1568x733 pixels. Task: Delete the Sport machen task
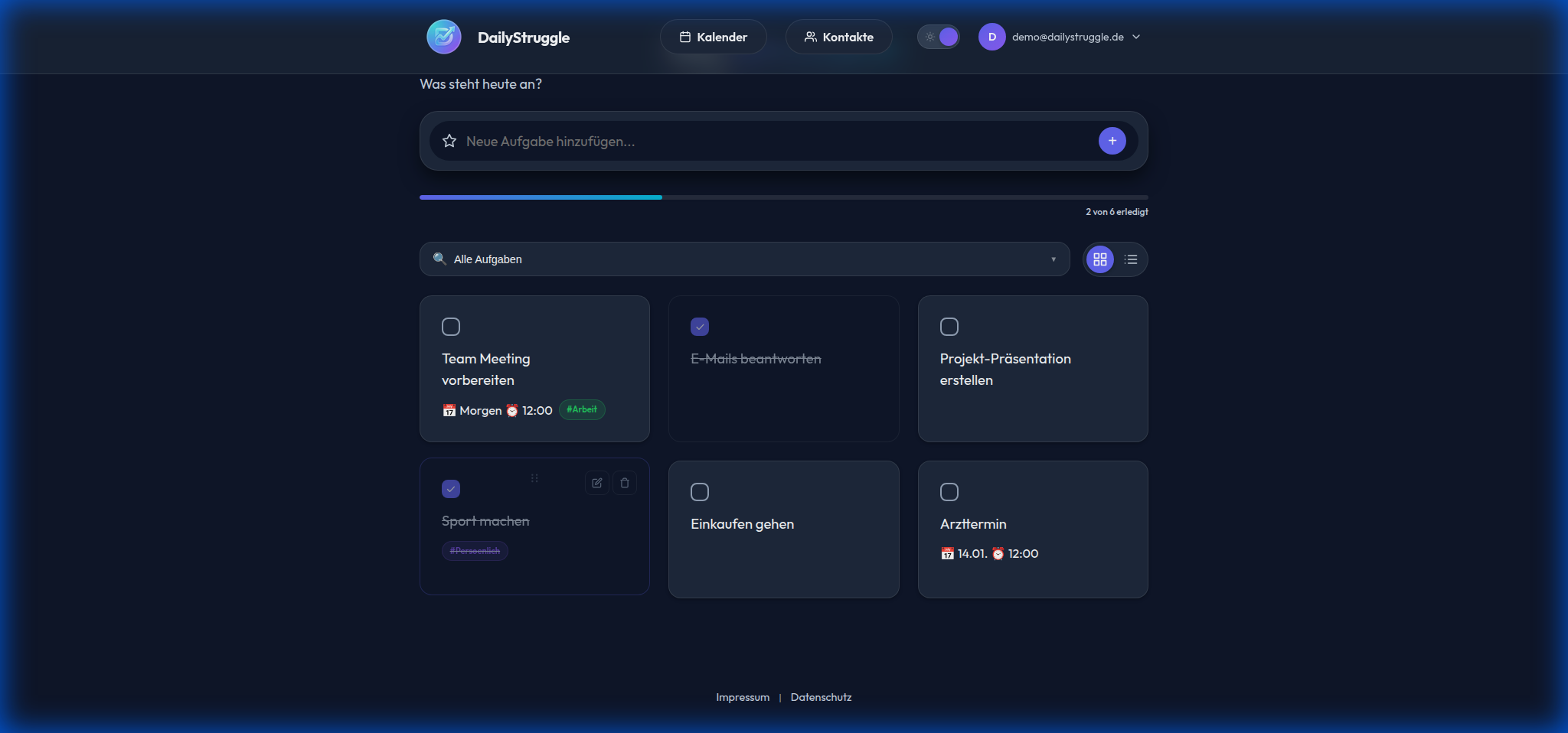coord(624,483)
